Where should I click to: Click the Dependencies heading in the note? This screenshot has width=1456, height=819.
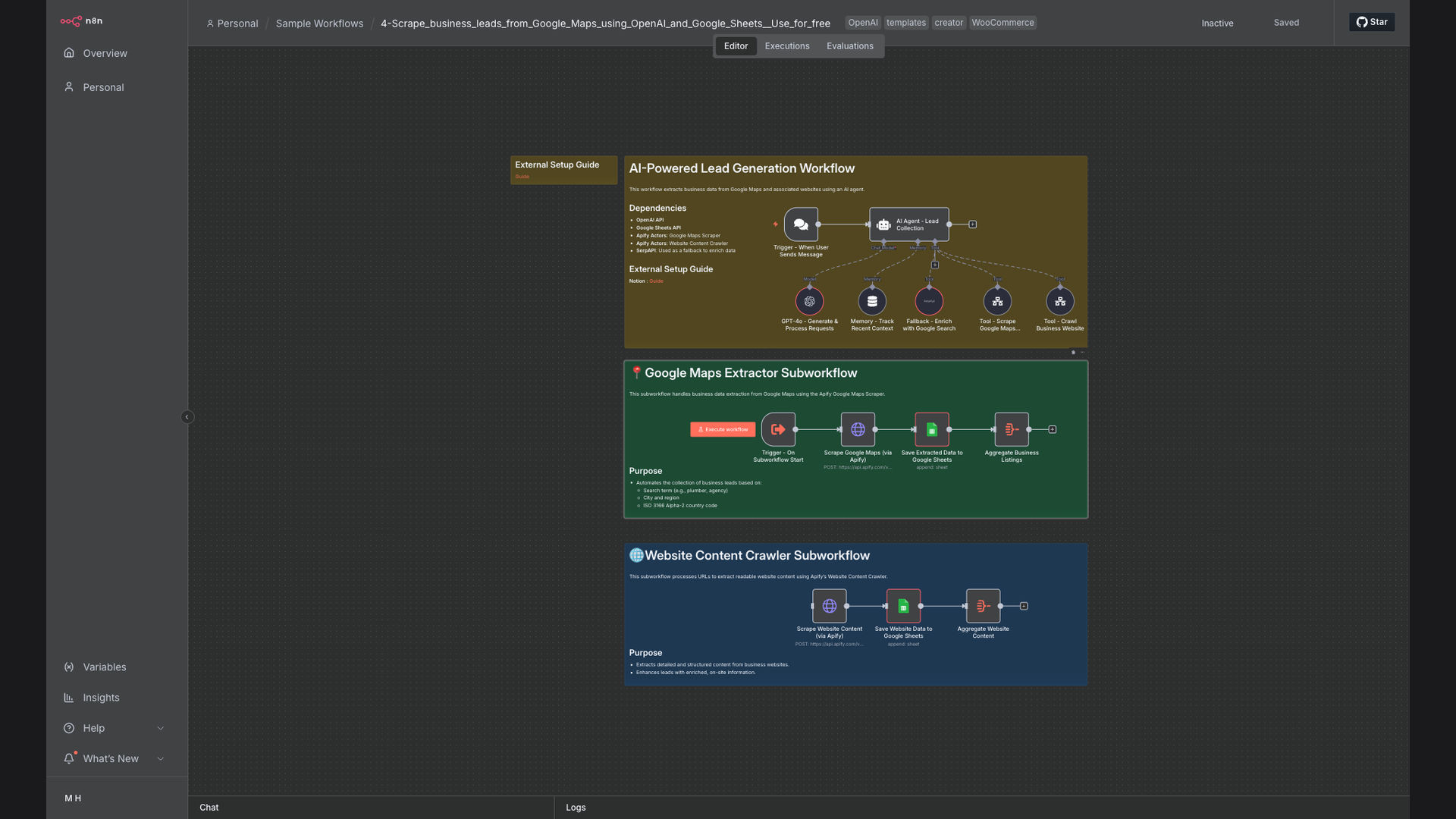(657, 209)
